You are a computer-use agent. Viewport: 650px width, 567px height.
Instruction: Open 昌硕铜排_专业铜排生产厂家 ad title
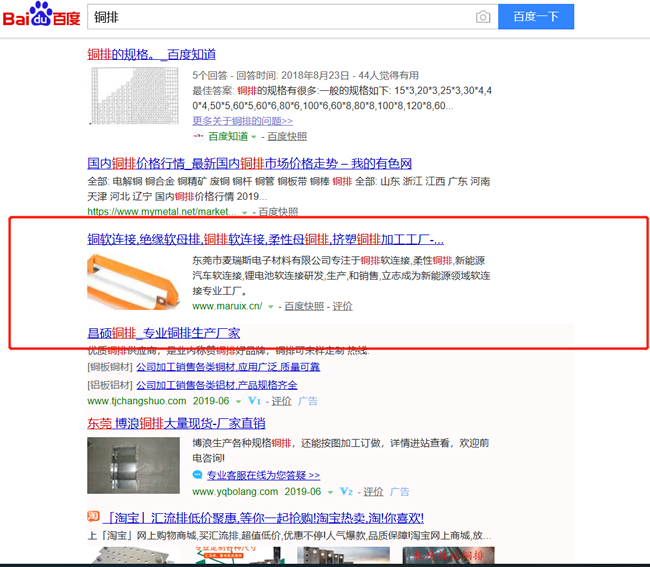(x=164, y=333)
